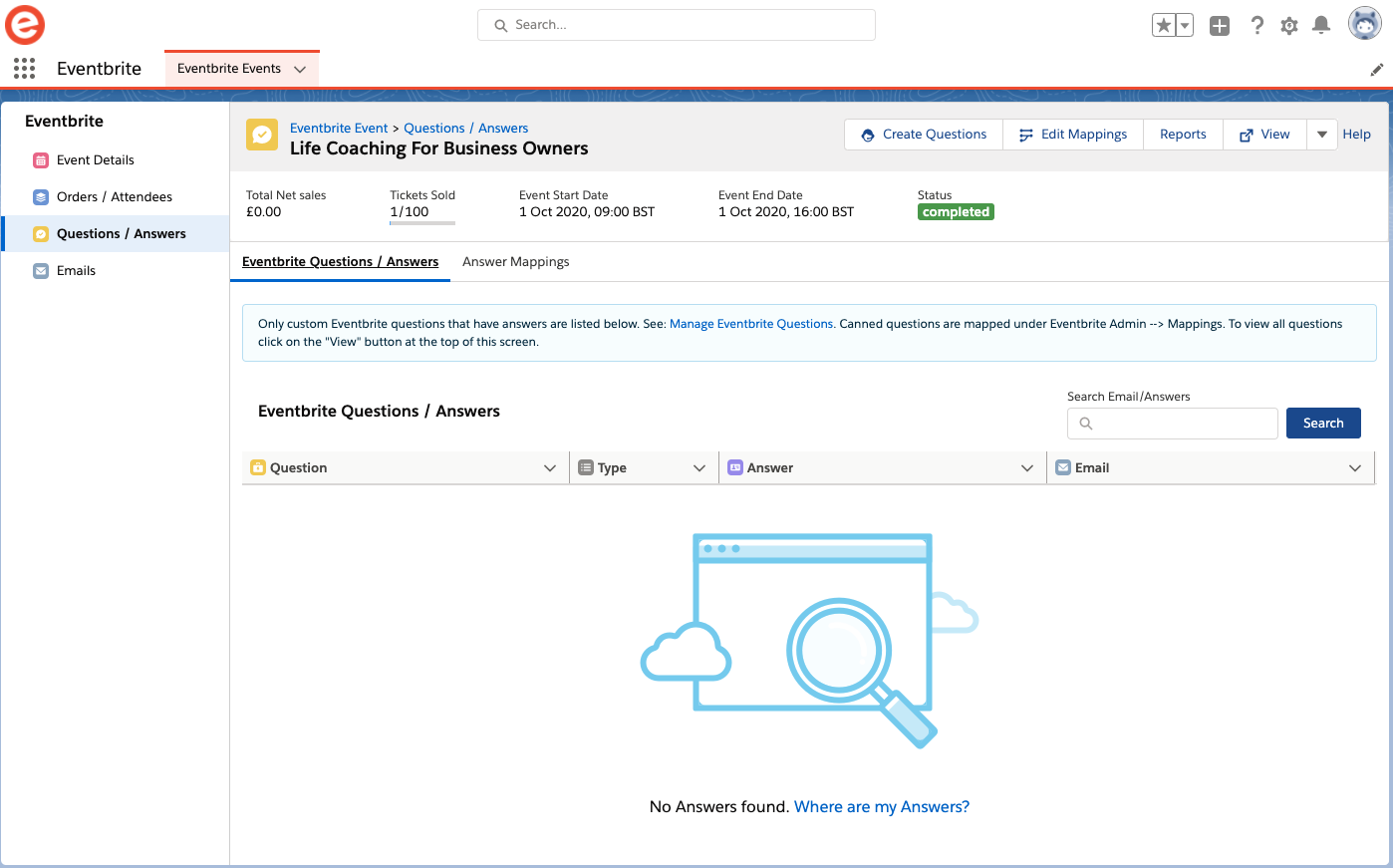Open the Where are my Answers? link
The height and width of the screenshot is (868, 1393).
(x=882, y=806)
